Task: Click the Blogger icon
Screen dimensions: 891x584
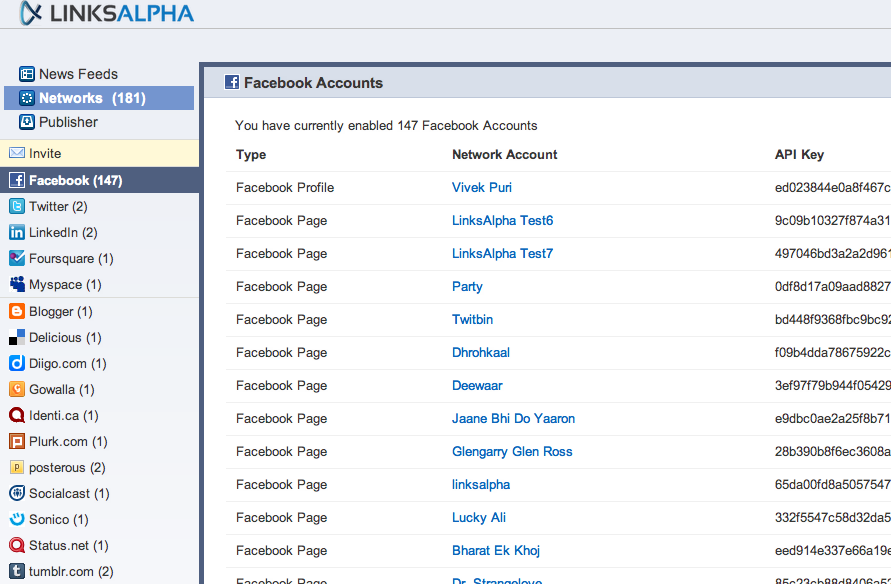Action: [17, 311]
